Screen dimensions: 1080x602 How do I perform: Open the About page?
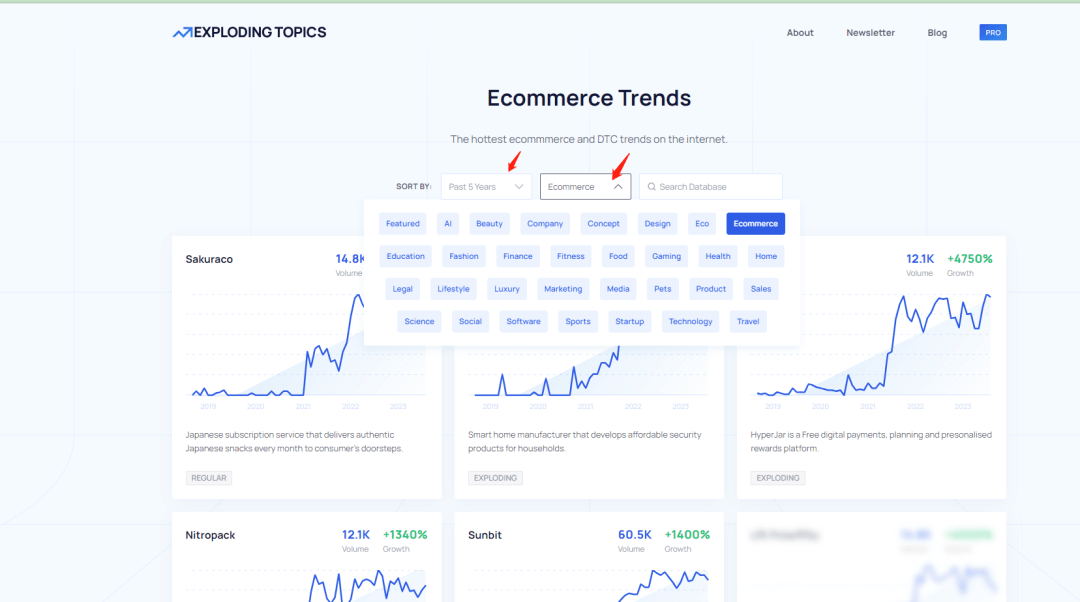click(800, 32)
